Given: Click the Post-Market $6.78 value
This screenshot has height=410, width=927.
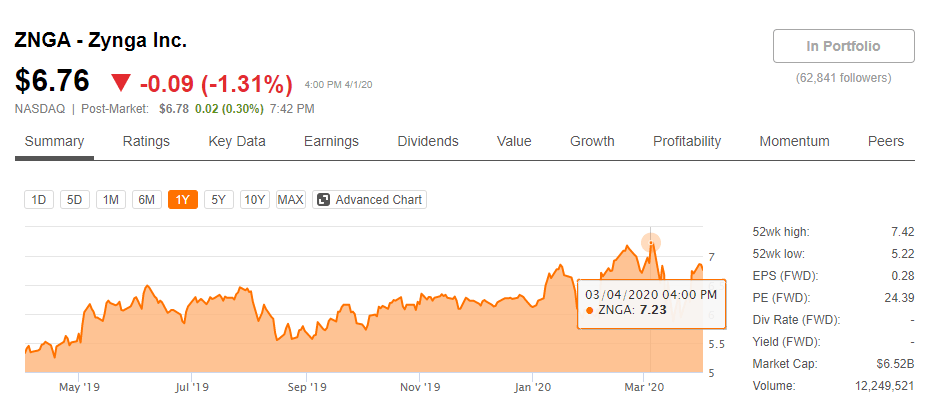Looking at the screenshot, I should coord(174,109).
